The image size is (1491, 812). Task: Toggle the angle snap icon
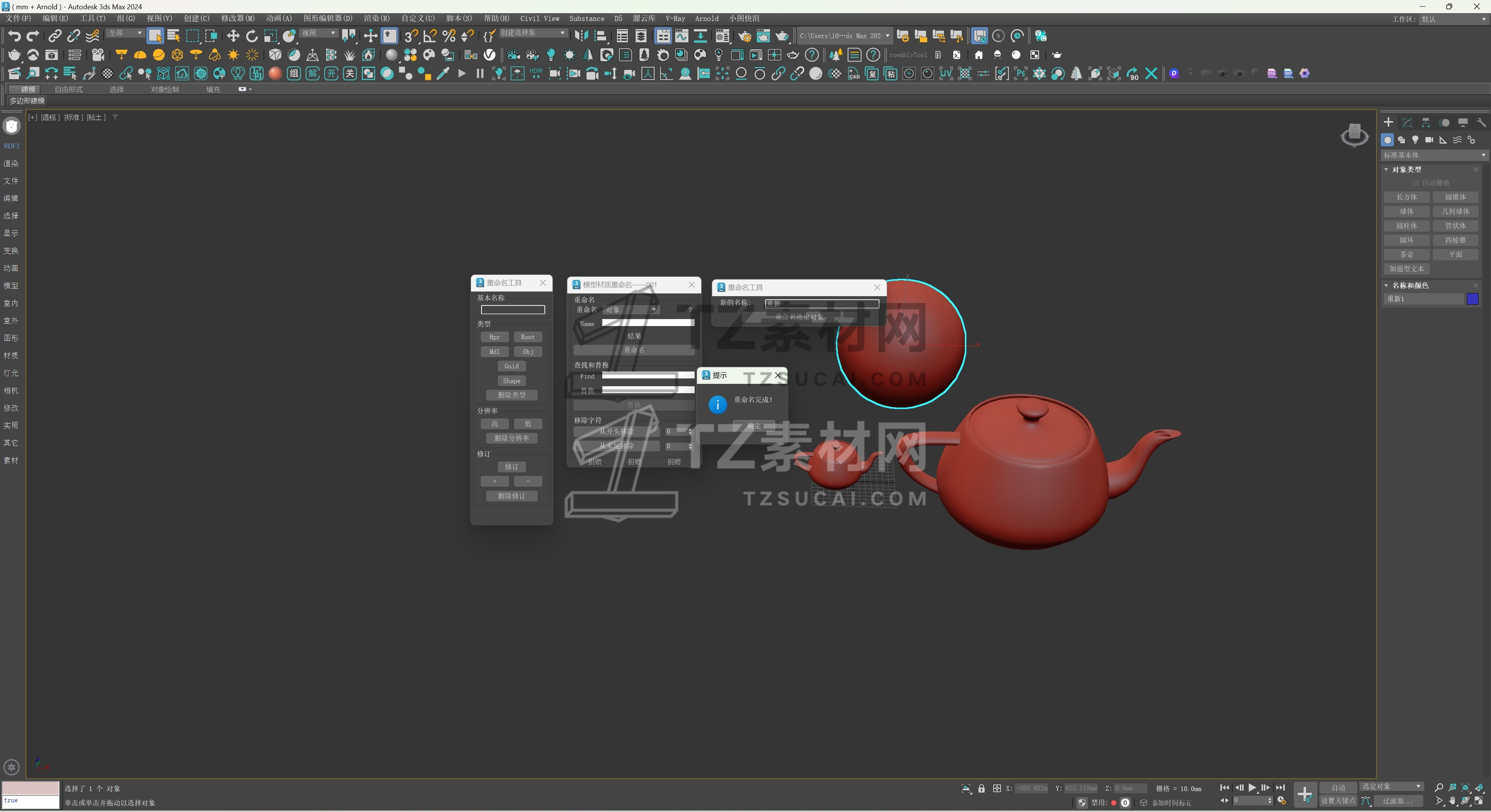pyautogui.click(x=429, y=36)
